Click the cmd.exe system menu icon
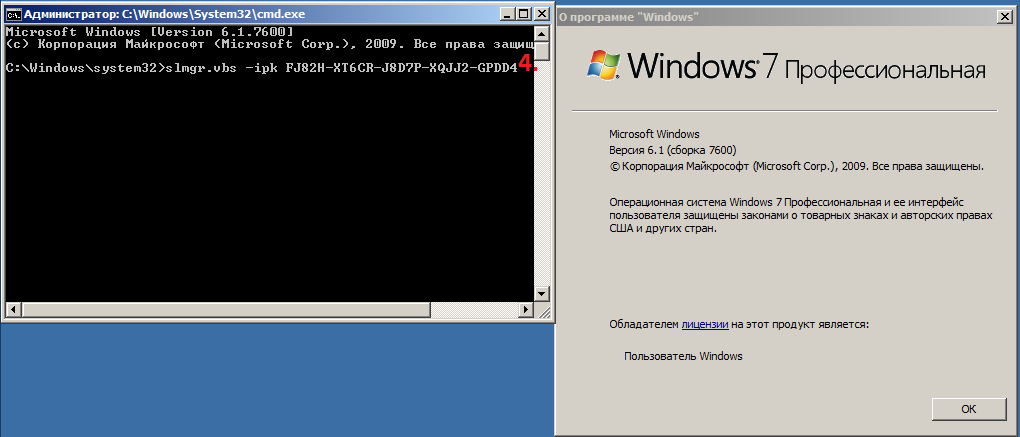Viewport: 1020px width, 437px height. [x=12, y=14]
